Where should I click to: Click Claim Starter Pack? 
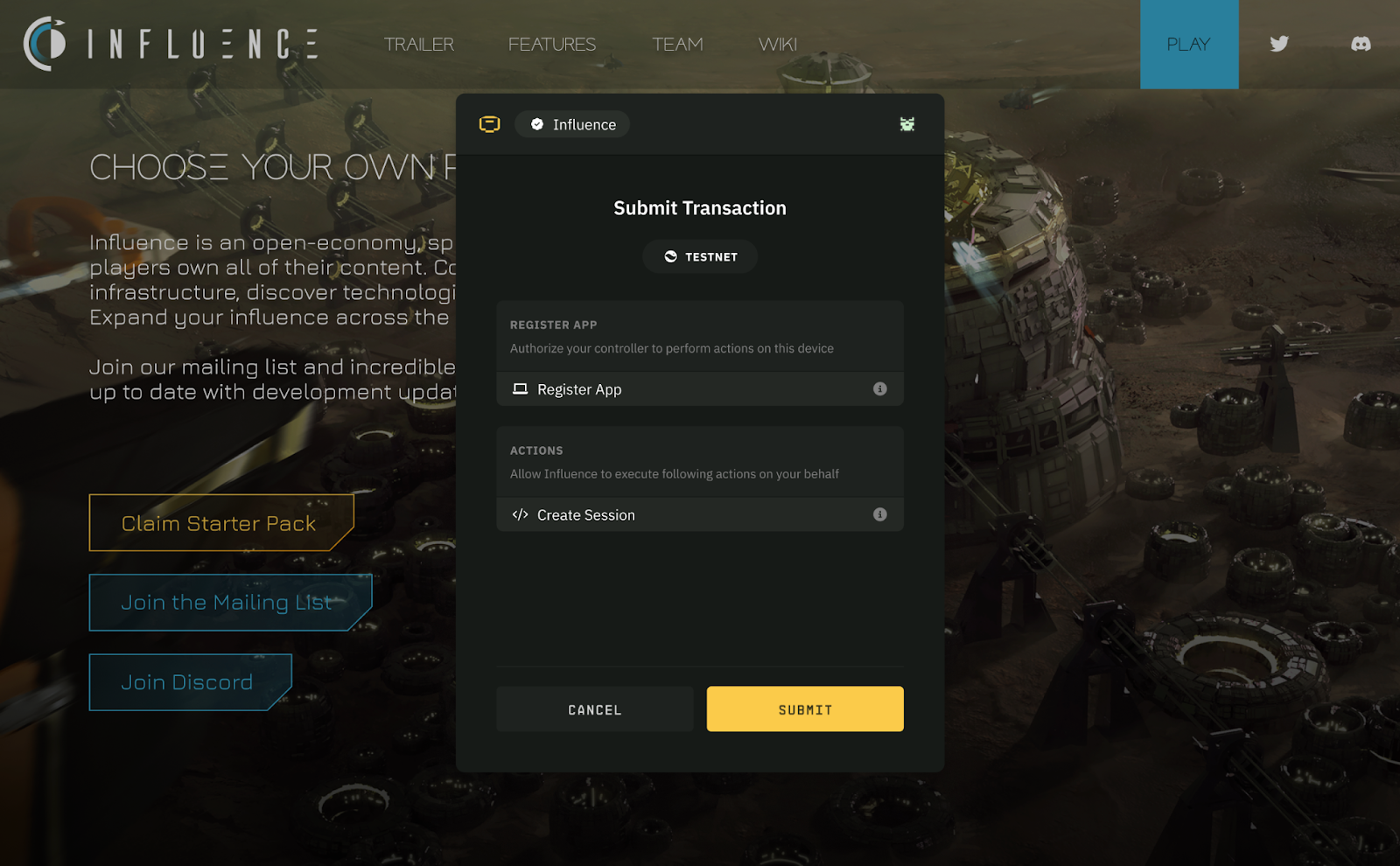point(221,523)
